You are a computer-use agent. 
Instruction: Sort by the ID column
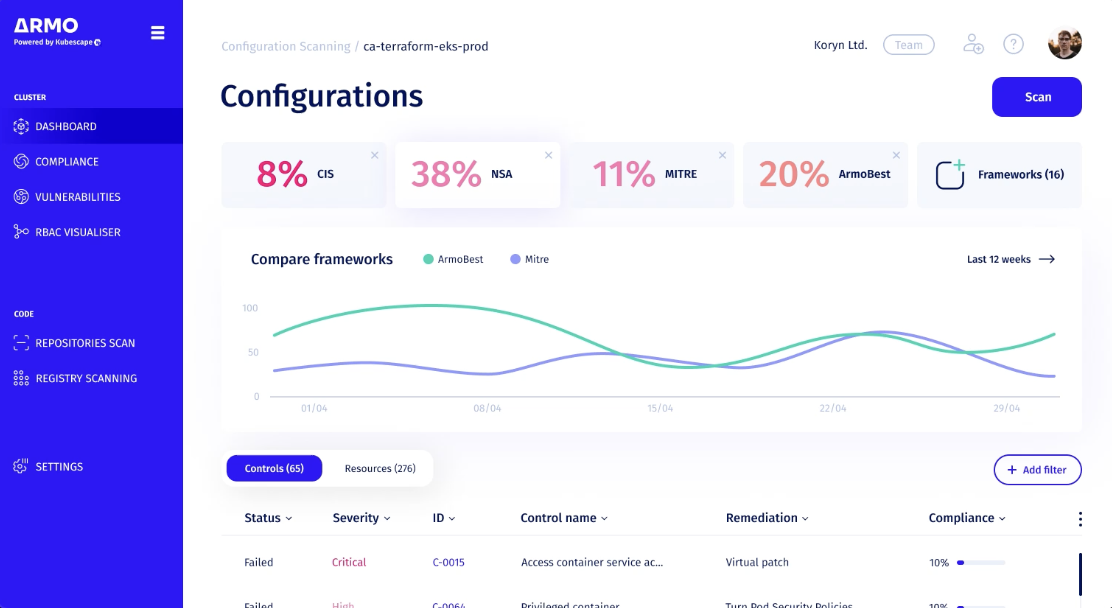point(444,518)
